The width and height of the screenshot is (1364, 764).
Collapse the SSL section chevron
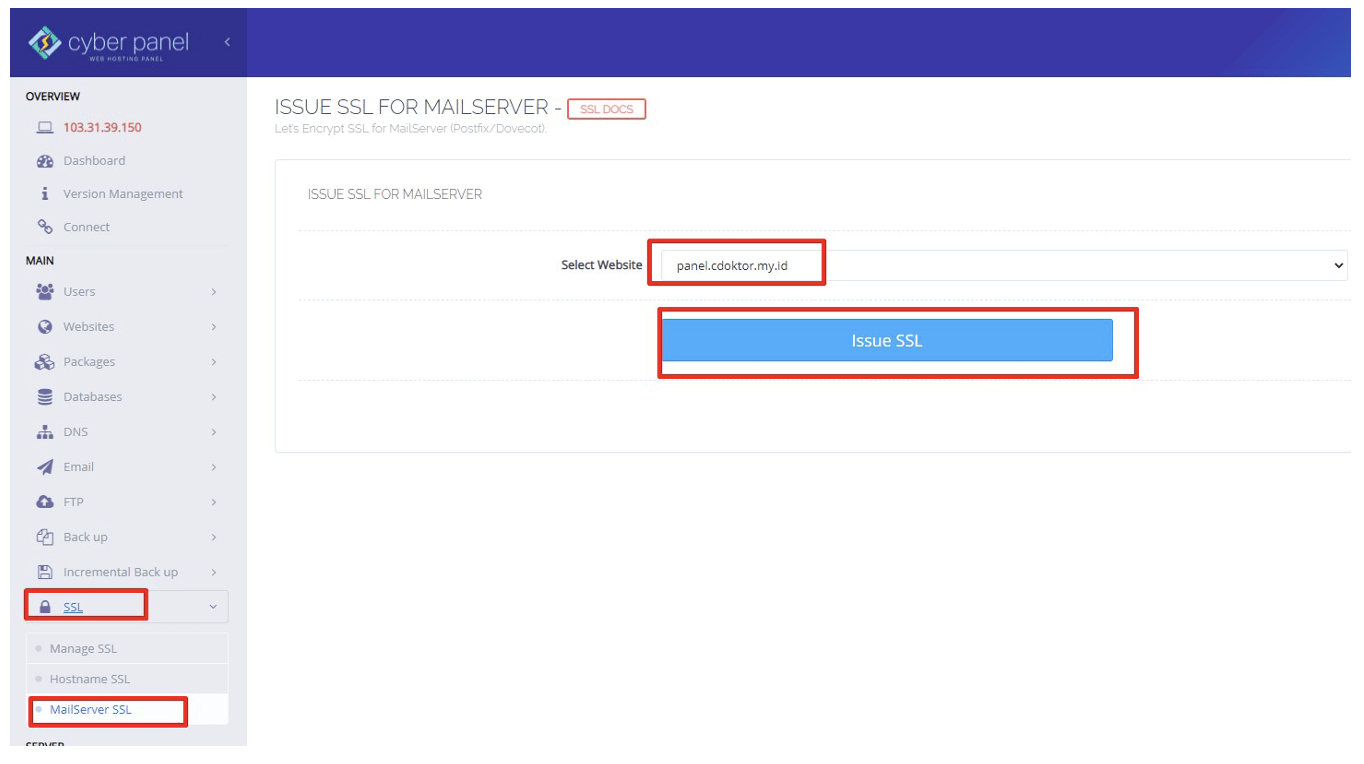212,606
